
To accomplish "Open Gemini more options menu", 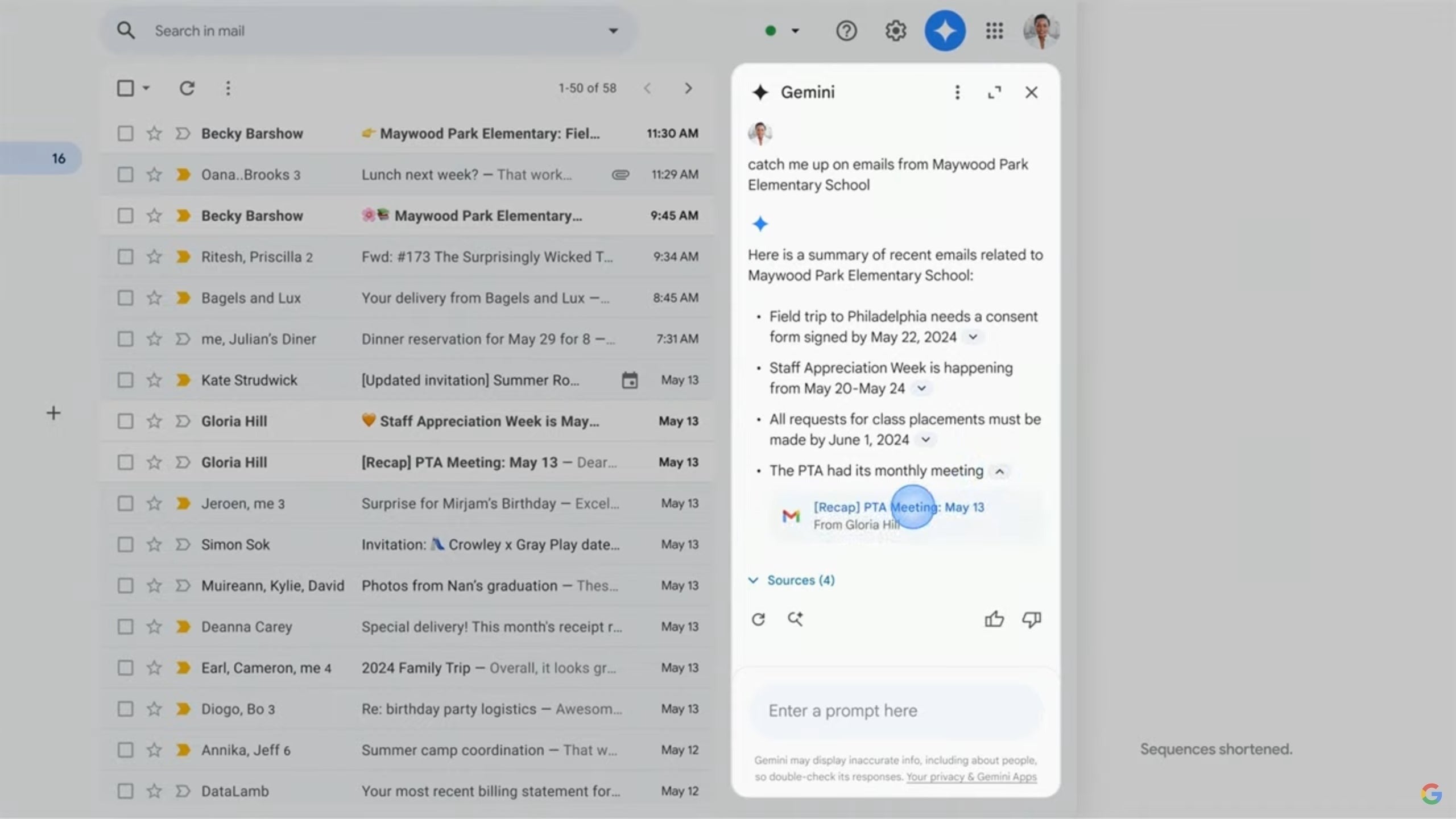I will click(958, 92).
